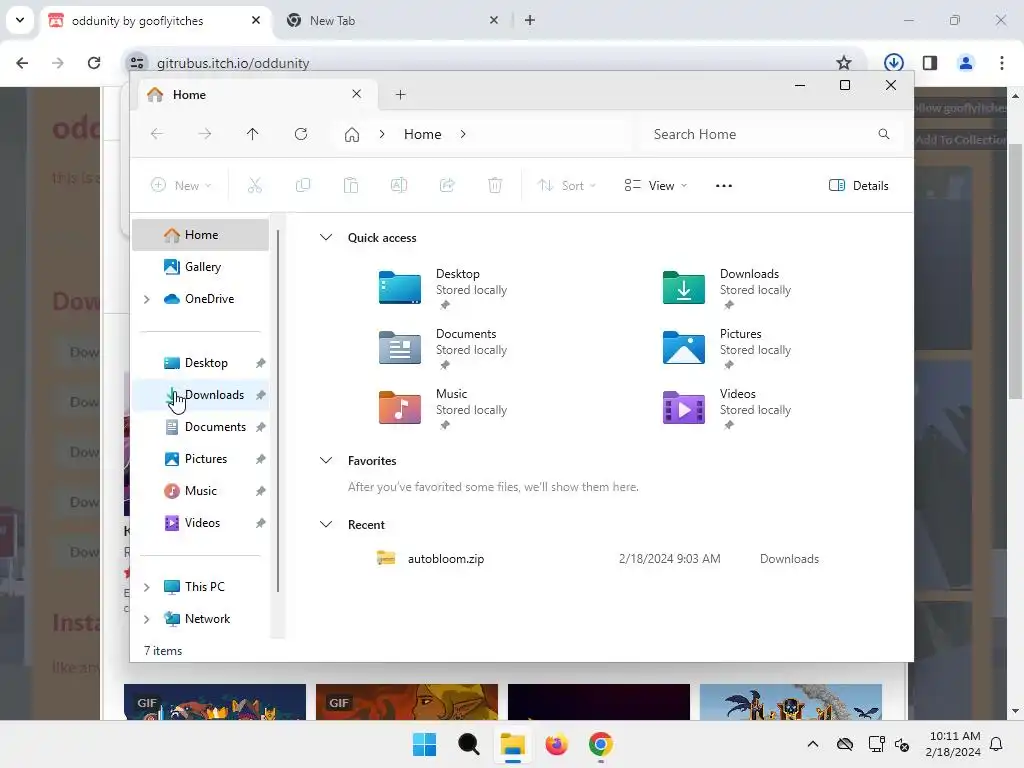This screenshot has width=1024, height=768.
Task: Open the View dropdown
Action: (x=656, y=185)
